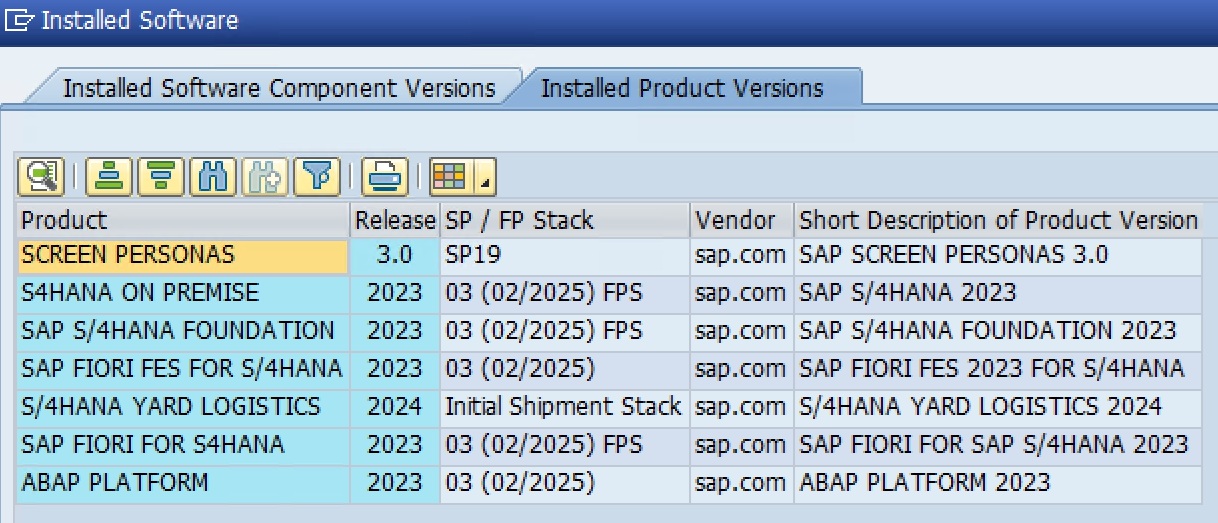This screenshot has width=1218, height=523.
Task: Click the window icon beside Installed Software title
Action: 21,21
